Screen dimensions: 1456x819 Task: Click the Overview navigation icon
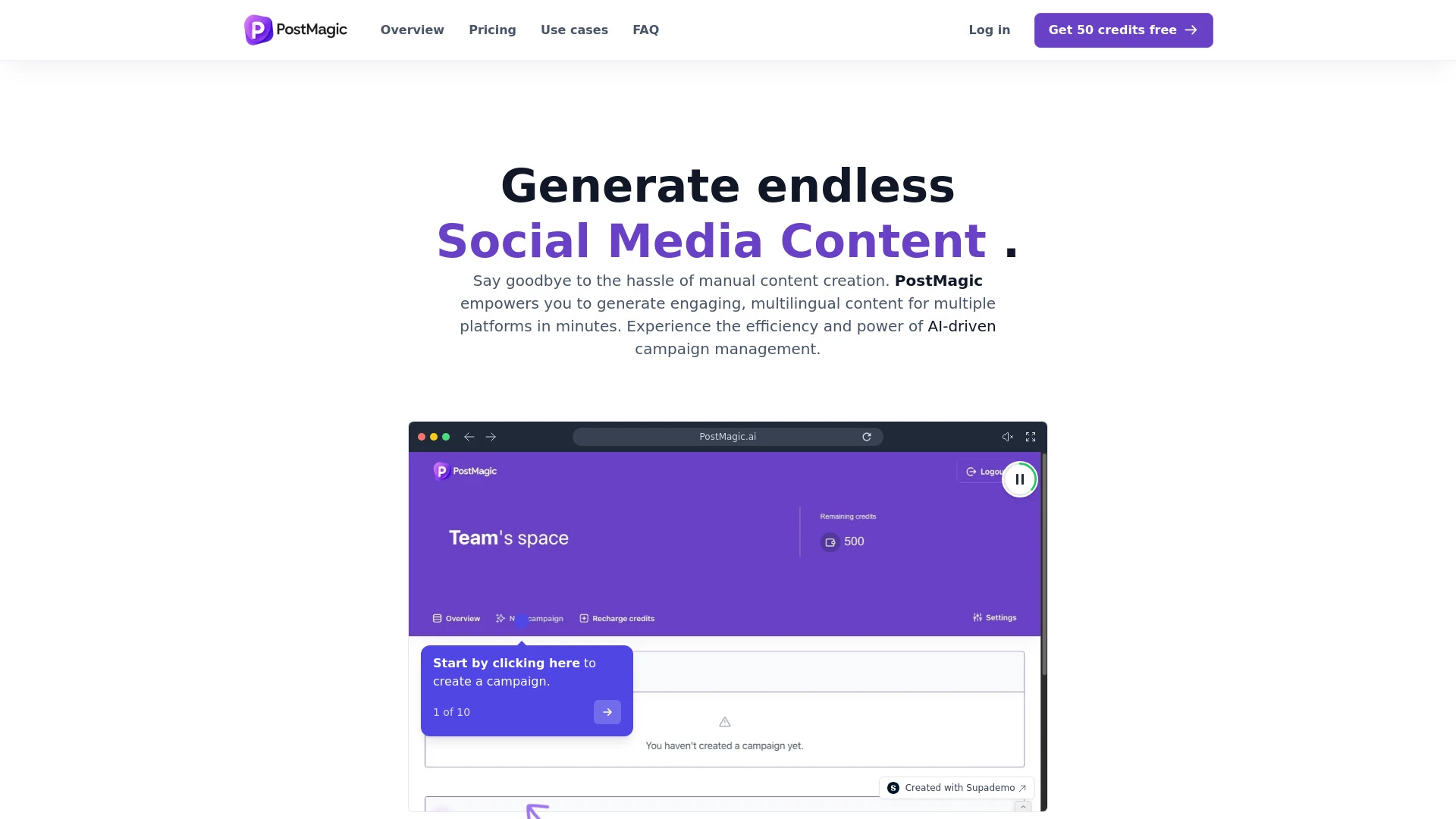pos(413,30)
